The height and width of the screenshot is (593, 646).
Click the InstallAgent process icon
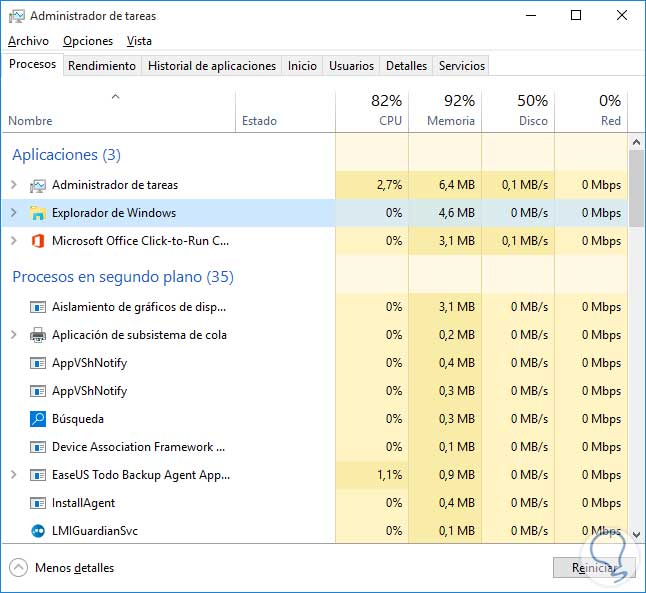38,503
